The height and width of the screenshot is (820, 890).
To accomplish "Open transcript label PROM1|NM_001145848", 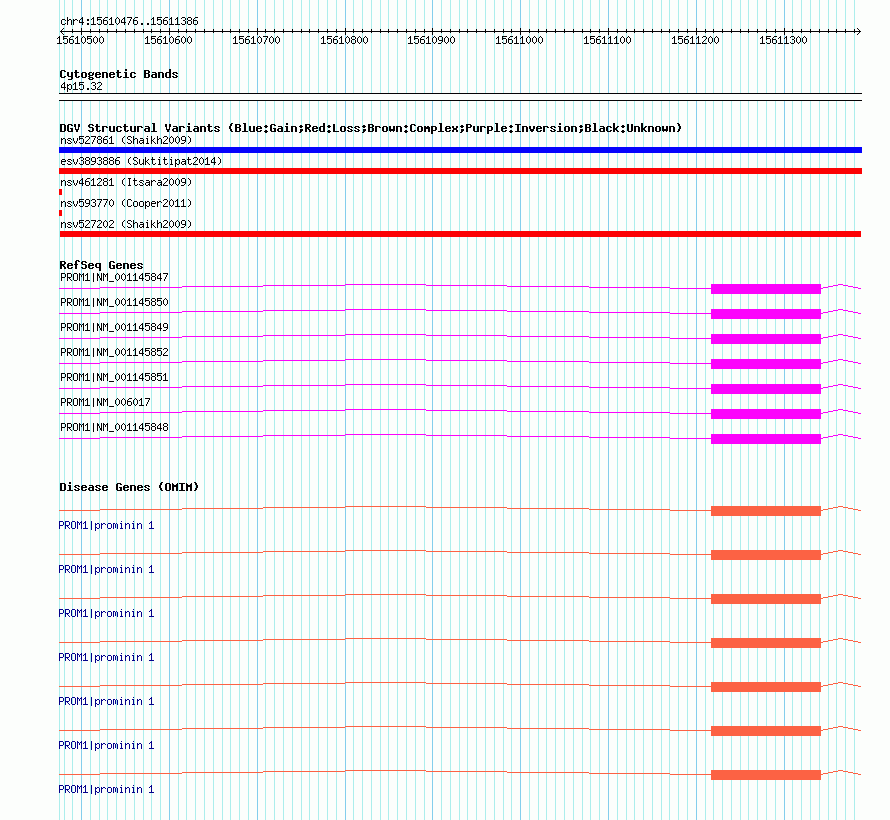I will pos(114,427).
